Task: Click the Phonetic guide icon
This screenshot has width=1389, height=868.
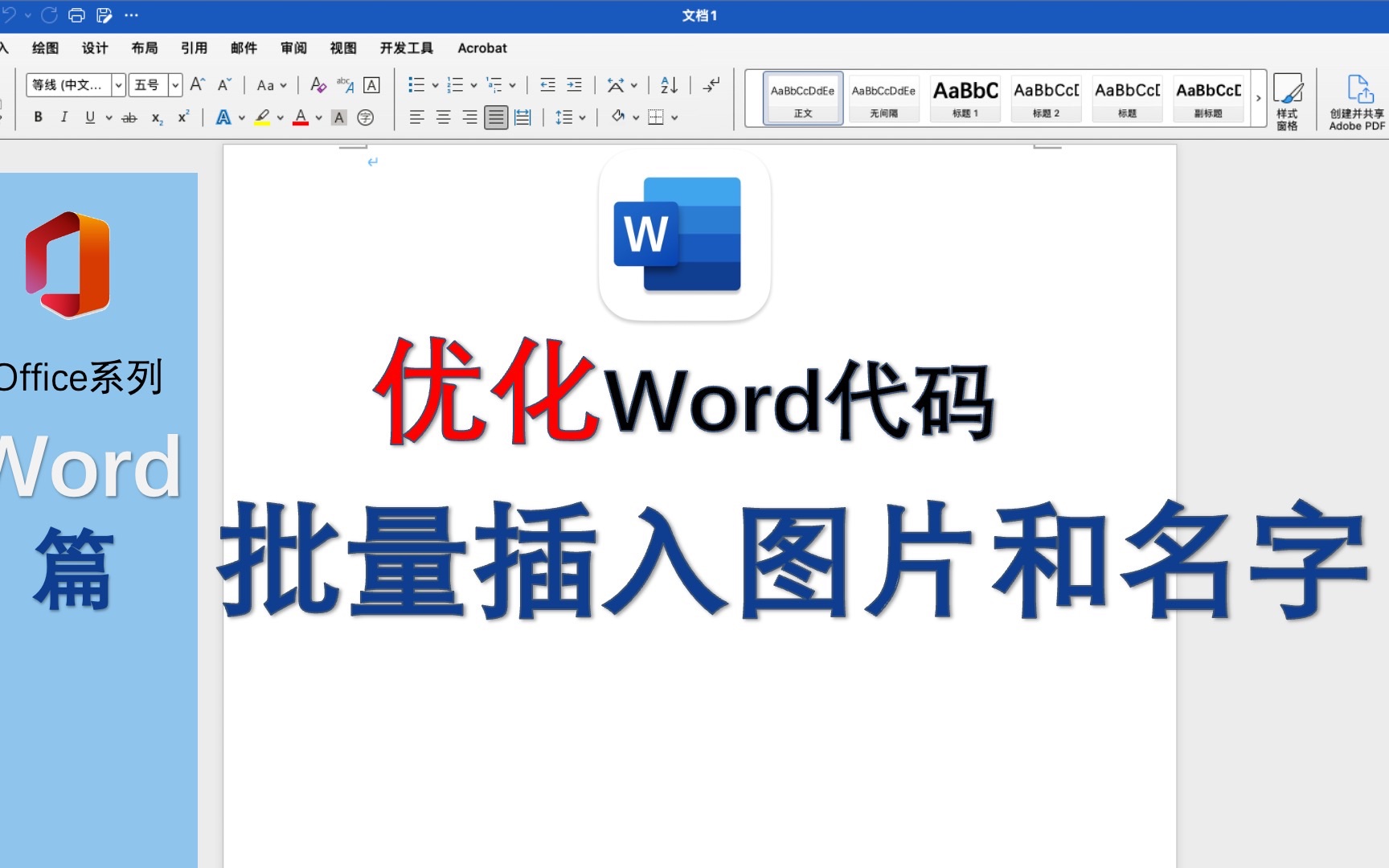Action: [345, 84]
